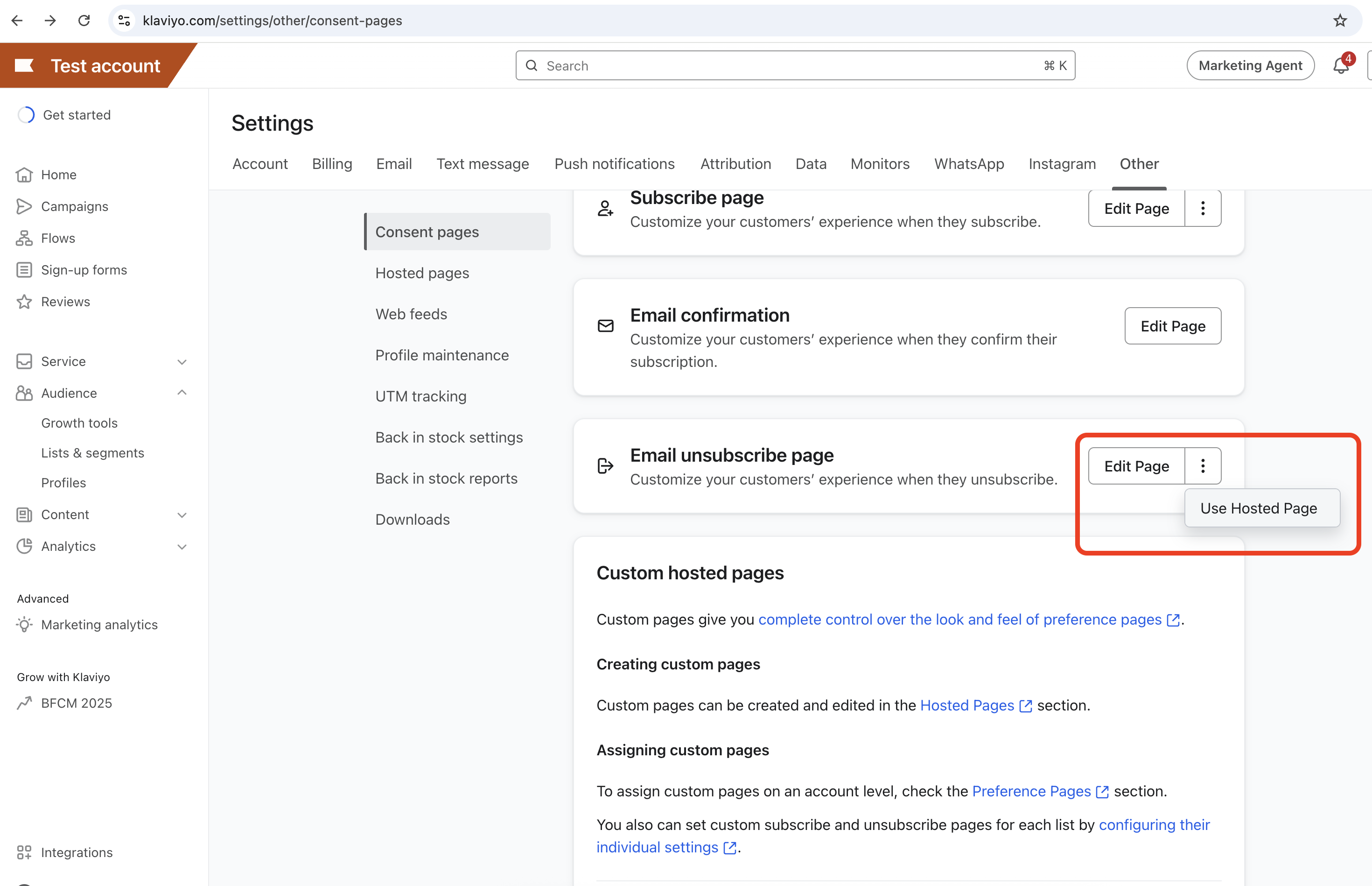Expand the Analytics section
1372x886 pixels.
click(182, 546)
